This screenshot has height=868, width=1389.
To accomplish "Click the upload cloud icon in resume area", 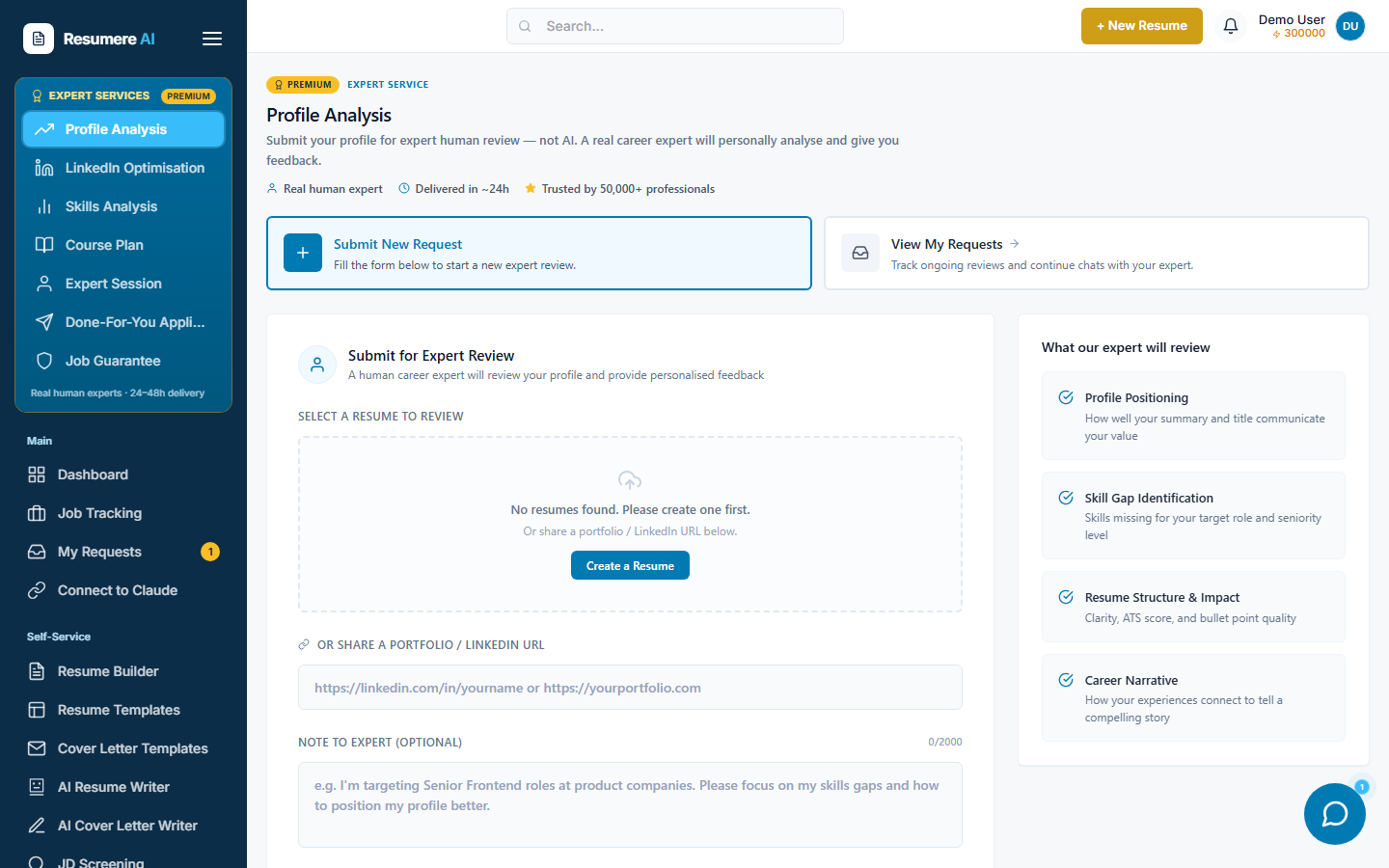I will click(x=630, y=480).
